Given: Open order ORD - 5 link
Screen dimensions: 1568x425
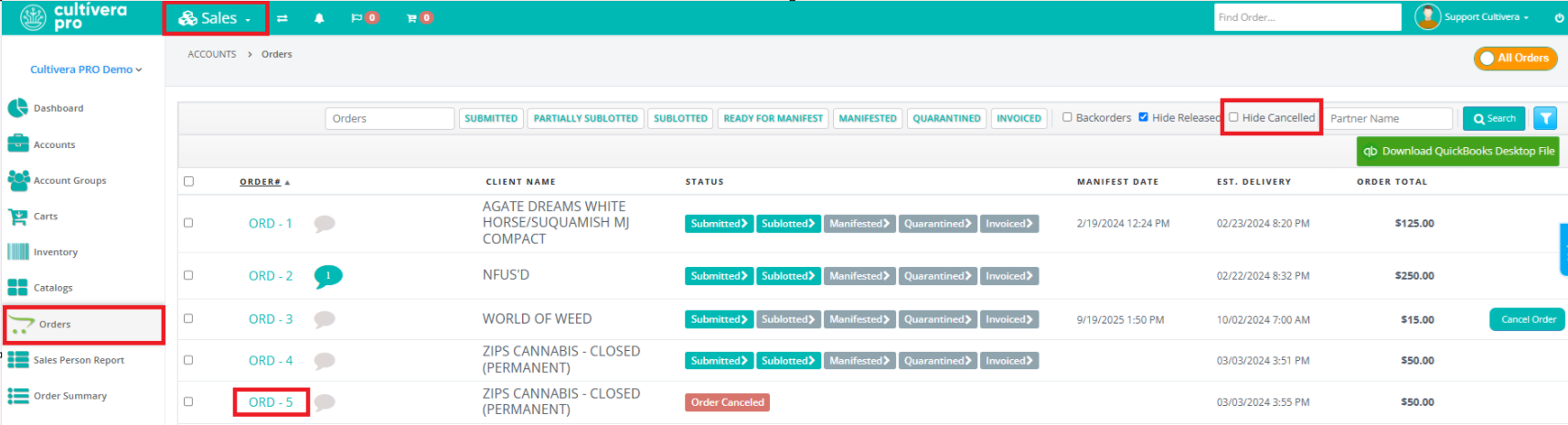Looking at the screenshot, I should (x=271, y=402).
